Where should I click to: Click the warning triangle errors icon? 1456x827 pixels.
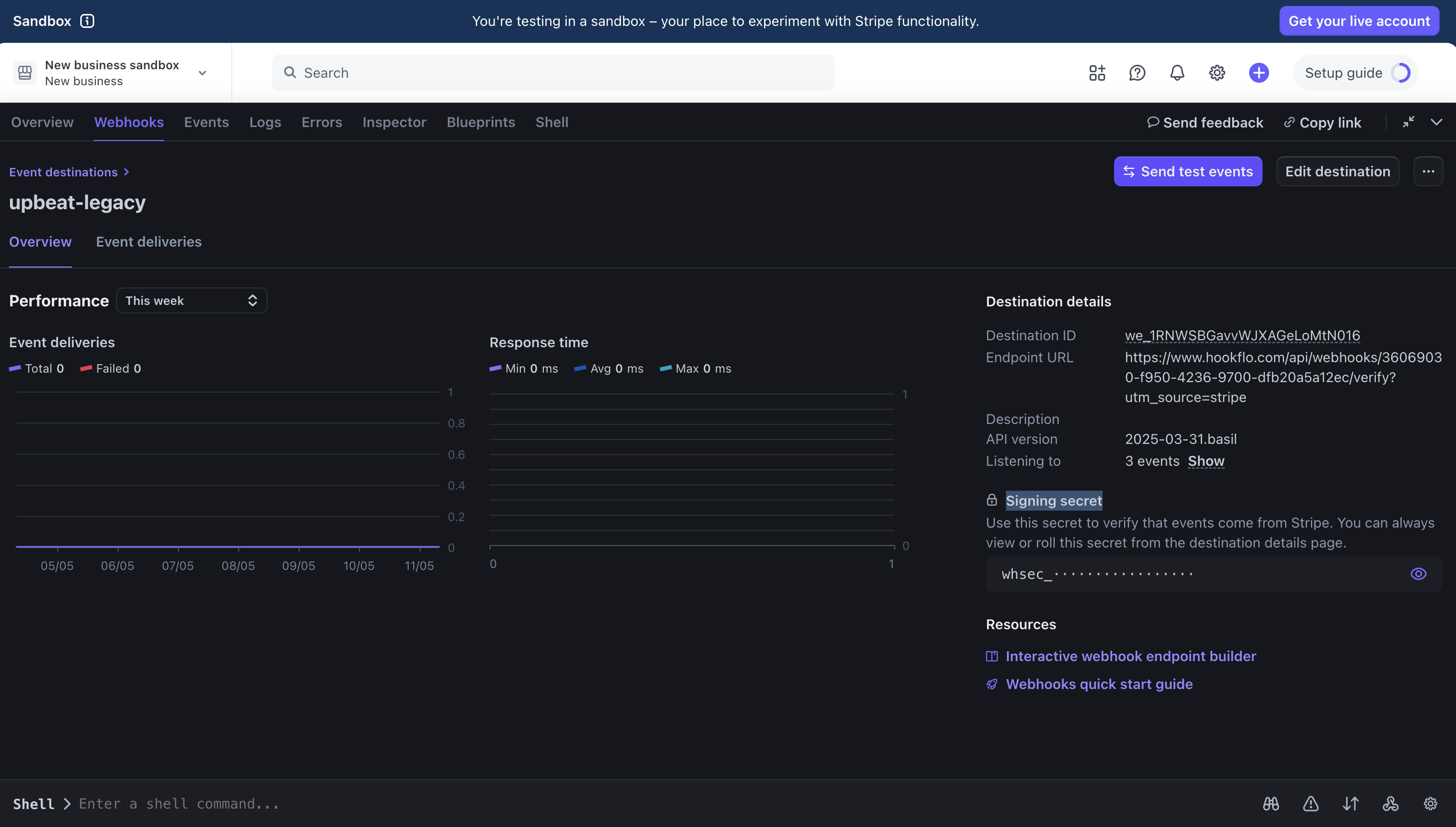(x=1310, y=804)
